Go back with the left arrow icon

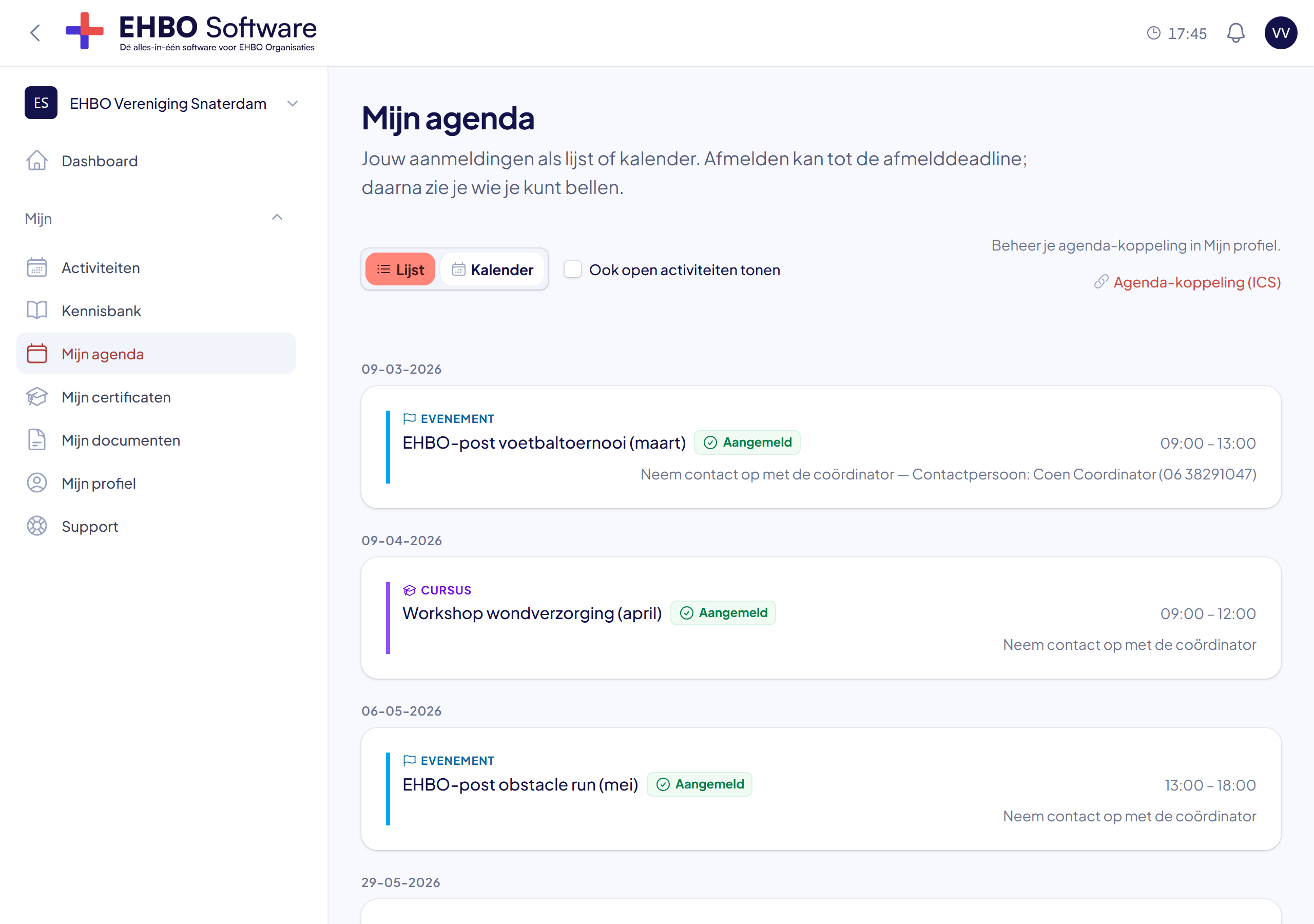point(35,33)
